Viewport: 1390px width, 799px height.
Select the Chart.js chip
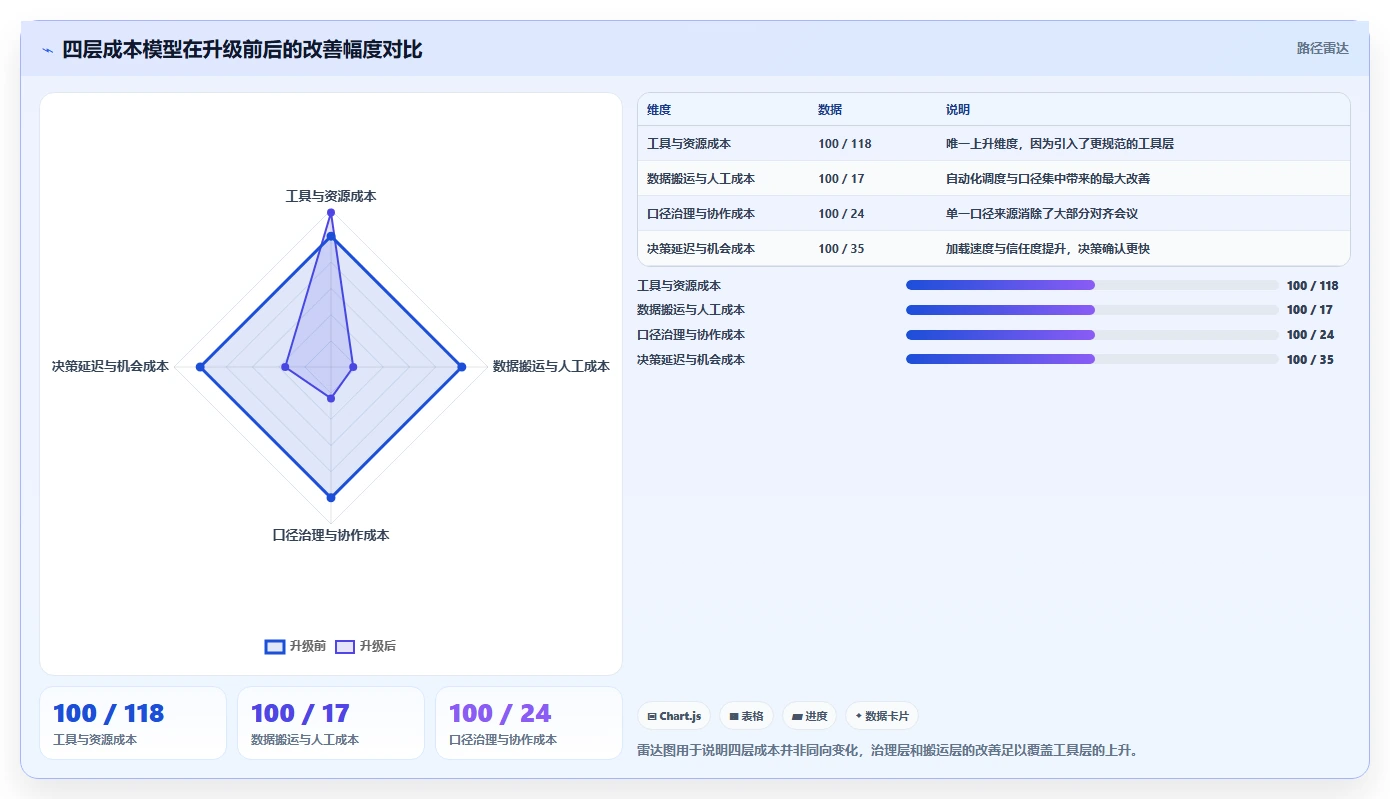[x=674, y=716]
